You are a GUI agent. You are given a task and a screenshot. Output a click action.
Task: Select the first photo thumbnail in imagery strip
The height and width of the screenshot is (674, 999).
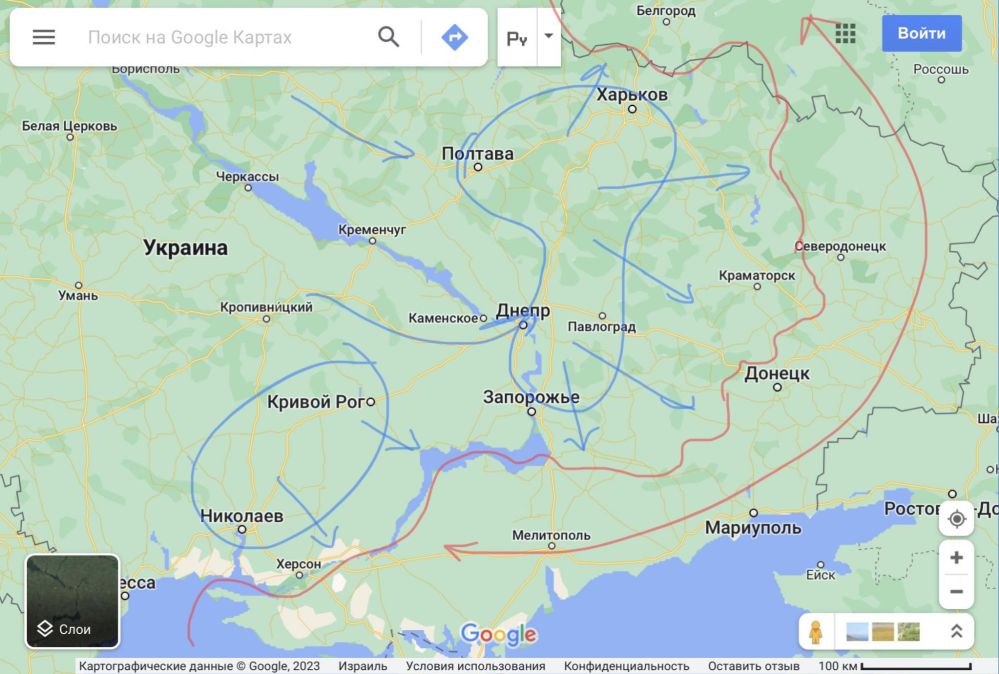pos(858,631)
